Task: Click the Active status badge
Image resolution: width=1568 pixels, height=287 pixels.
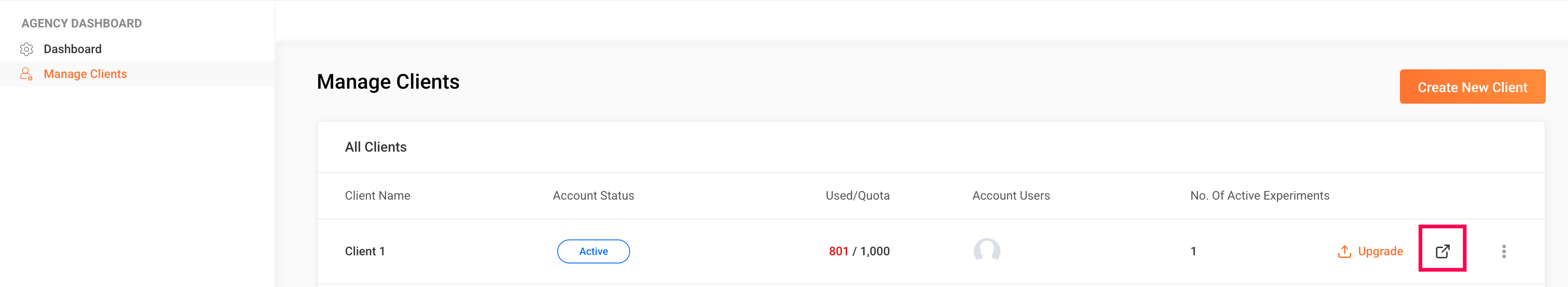Action: point(593,252)
